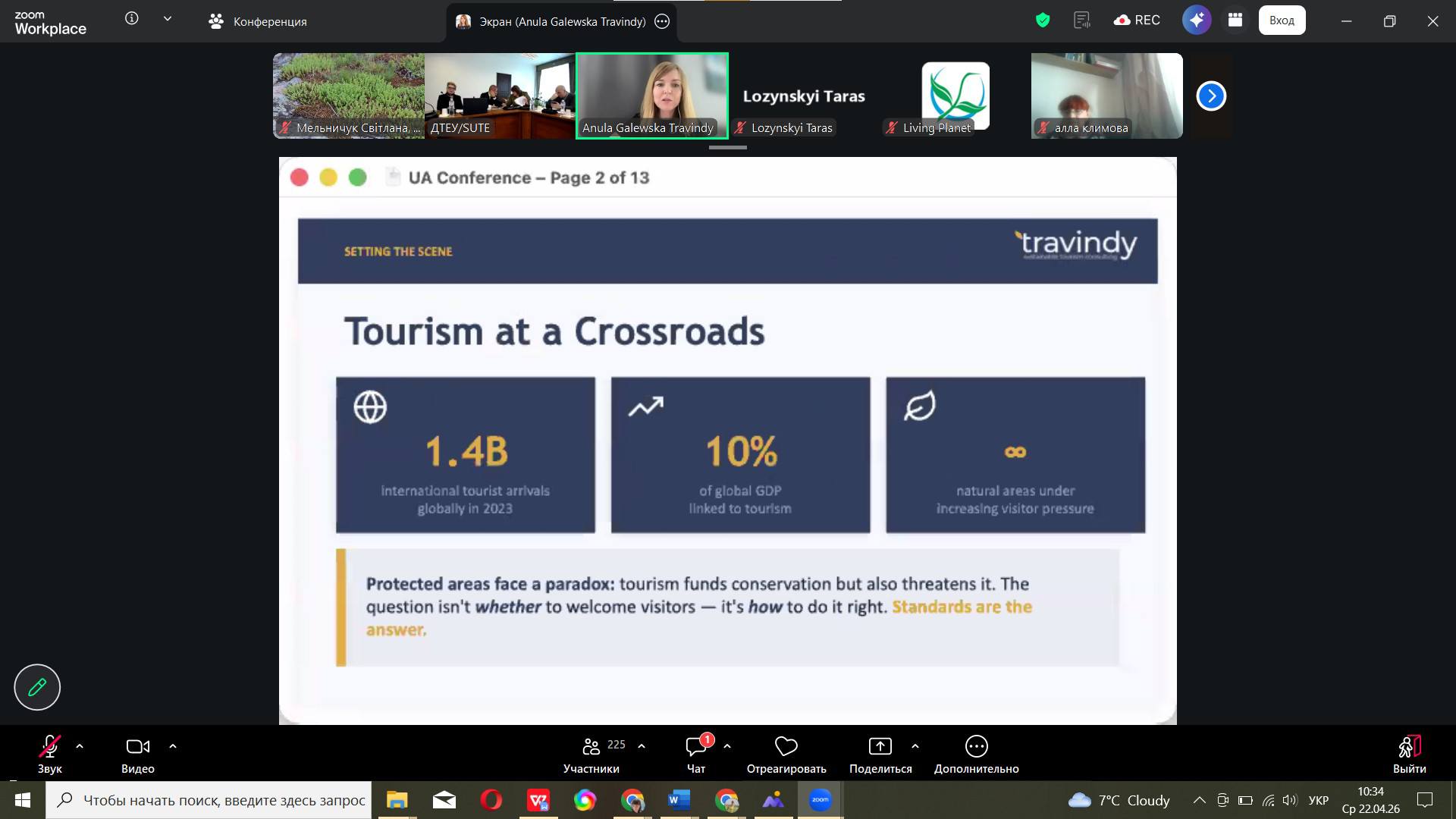
Task: Click the REC recording indicator
Action: (1137, 20)
